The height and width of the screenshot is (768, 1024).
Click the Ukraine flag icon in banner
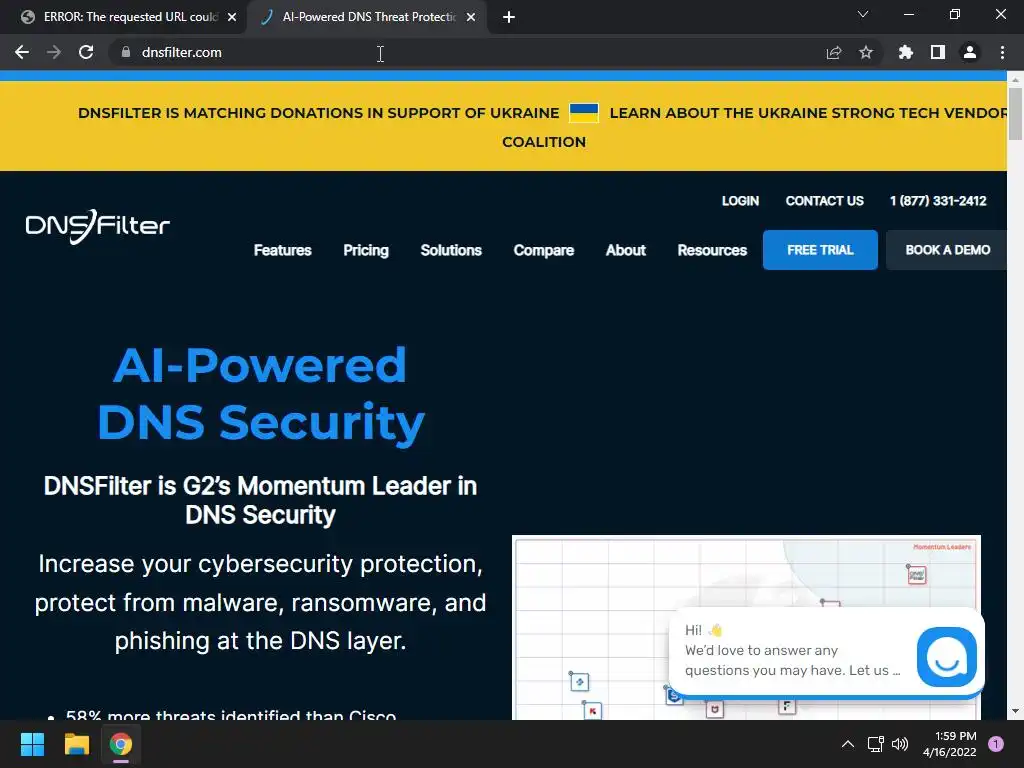tap(584, 113)
